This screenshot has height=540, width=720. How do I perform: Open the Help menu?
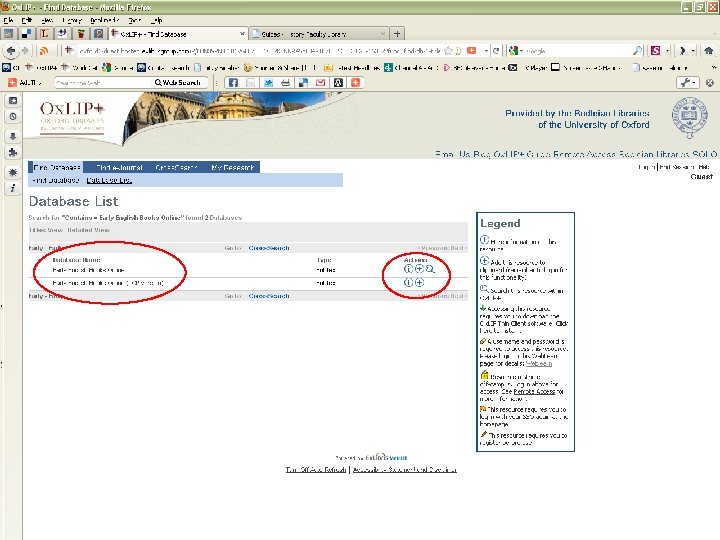(x=157, y=20)
